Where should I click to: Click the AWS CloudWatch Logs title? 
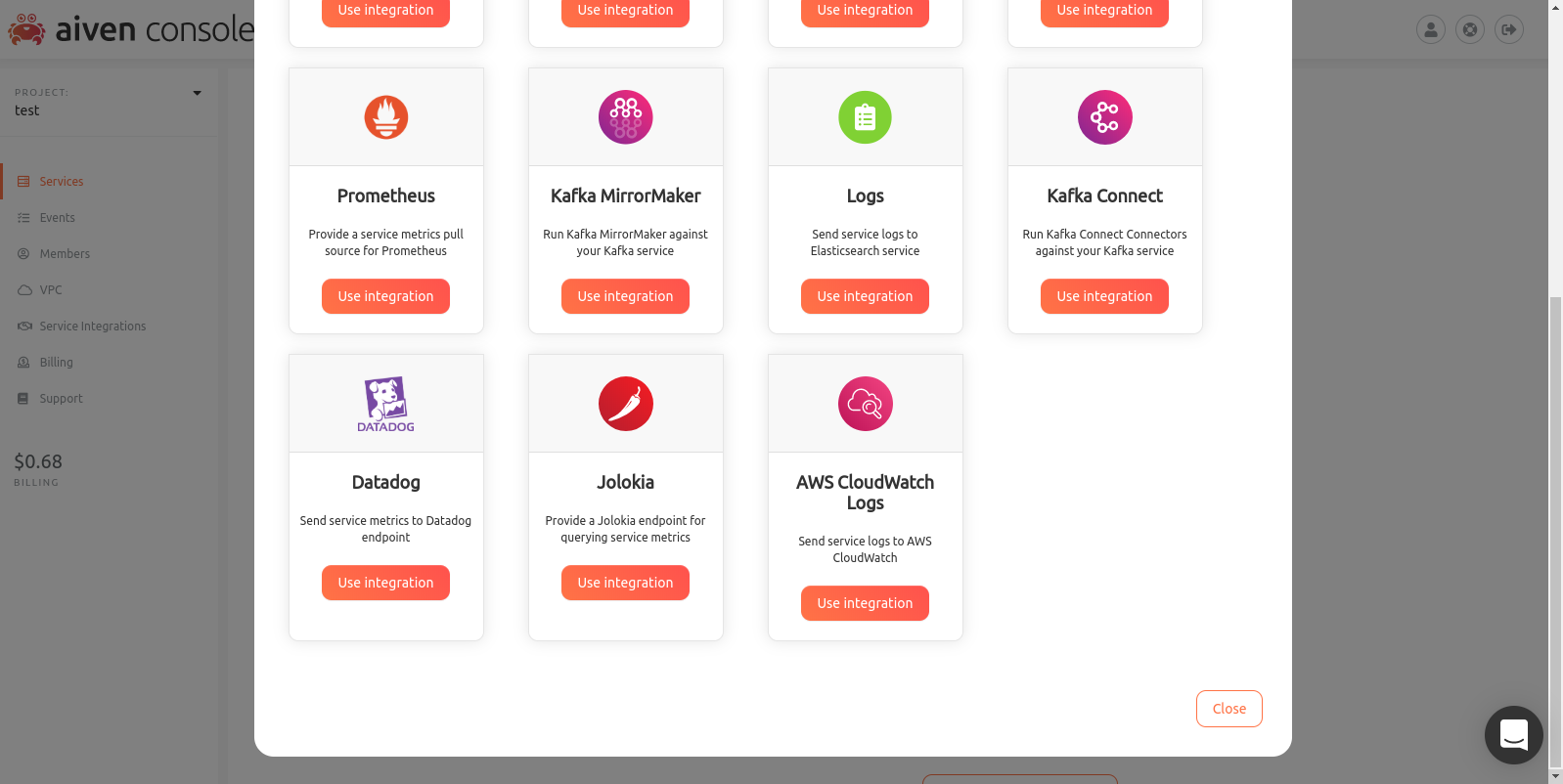pyautogui.click(x=865, y=493)
